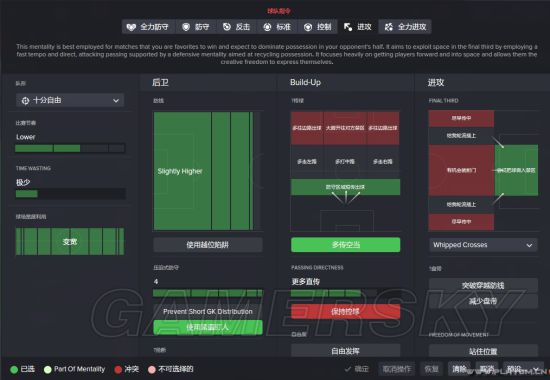Expand the Whipped Crosses dropdown
This screenshot has width=550, height=380.
tap(483, 245)
